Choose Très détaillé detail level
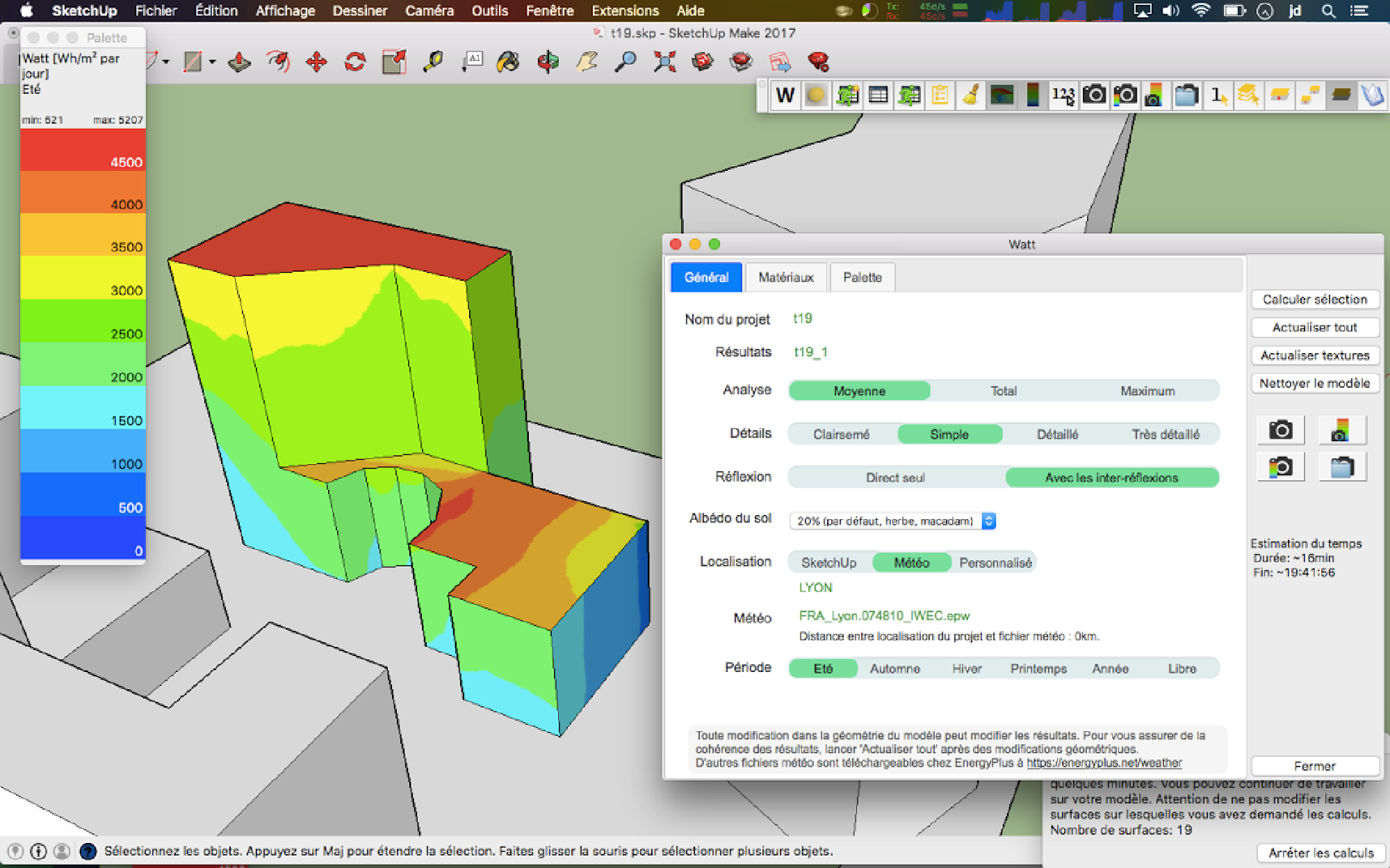This screenshot has width=1390, height=868. click(1166, 434)
